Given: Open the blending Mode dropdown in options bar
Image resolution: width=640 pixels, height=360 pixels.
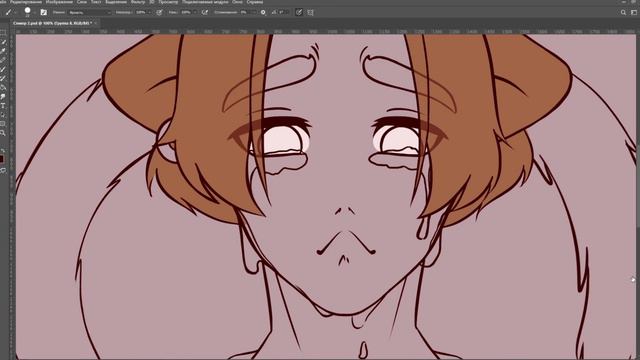Looking at the screenshot, I should click(89, 13).
